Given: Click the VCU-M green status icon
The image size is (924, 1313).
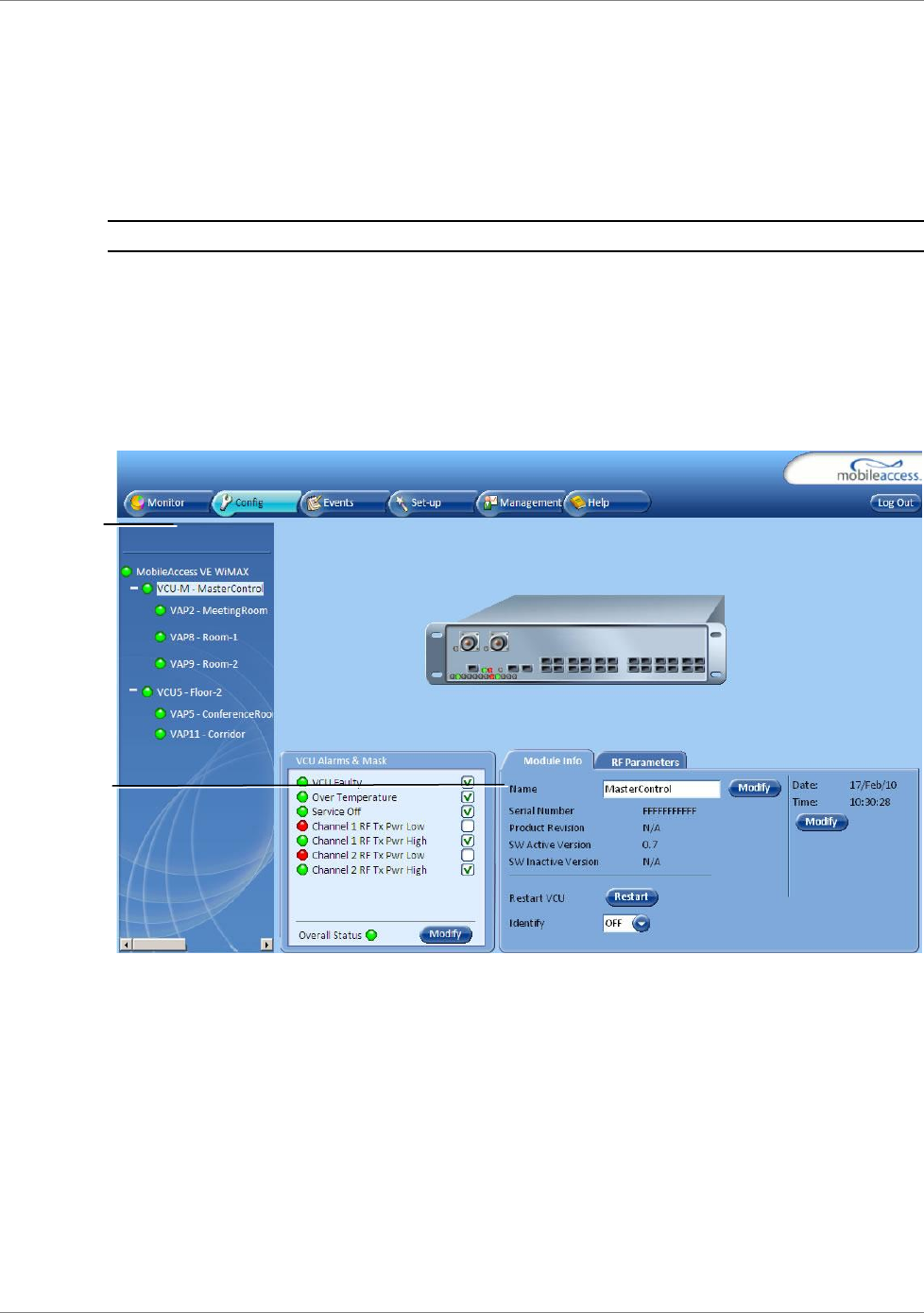Looking at the screenshot, I should (147, 588).
